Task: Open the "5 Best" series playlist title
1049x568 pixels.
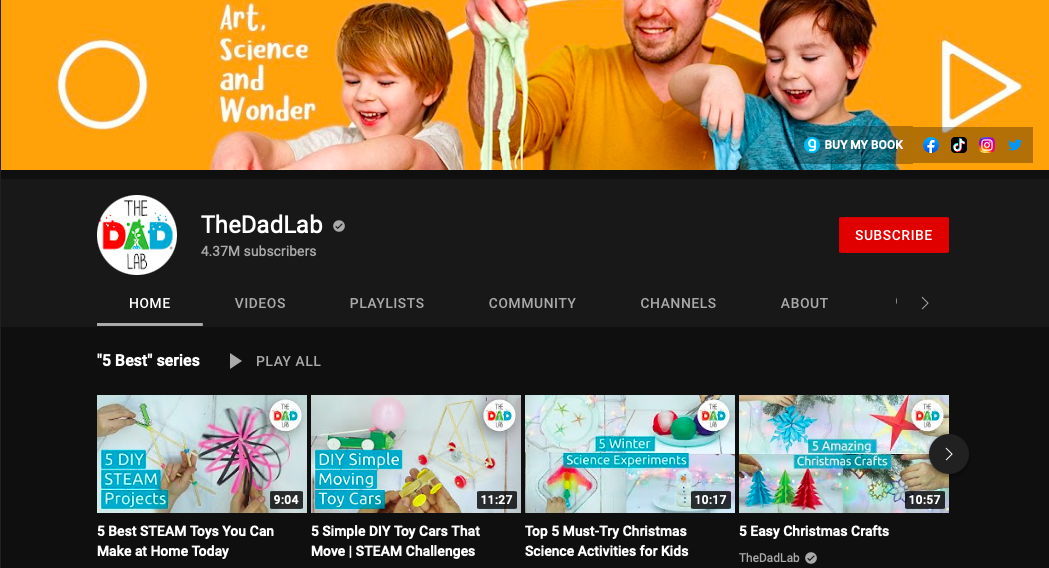Action: pos(149,361)
